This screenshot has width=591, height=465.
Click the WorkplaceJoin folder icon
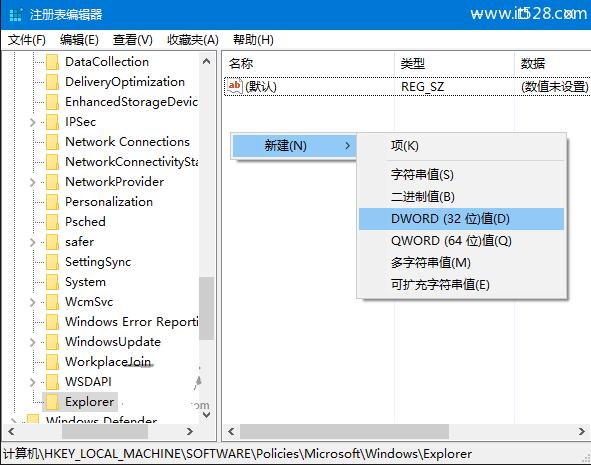pyautogui.click(x=52, y=361)
